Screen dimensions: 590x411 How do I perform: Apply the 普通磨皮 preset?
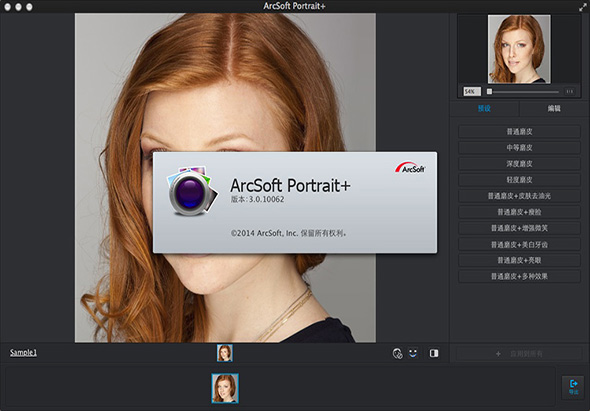click(x=519, y=132)
